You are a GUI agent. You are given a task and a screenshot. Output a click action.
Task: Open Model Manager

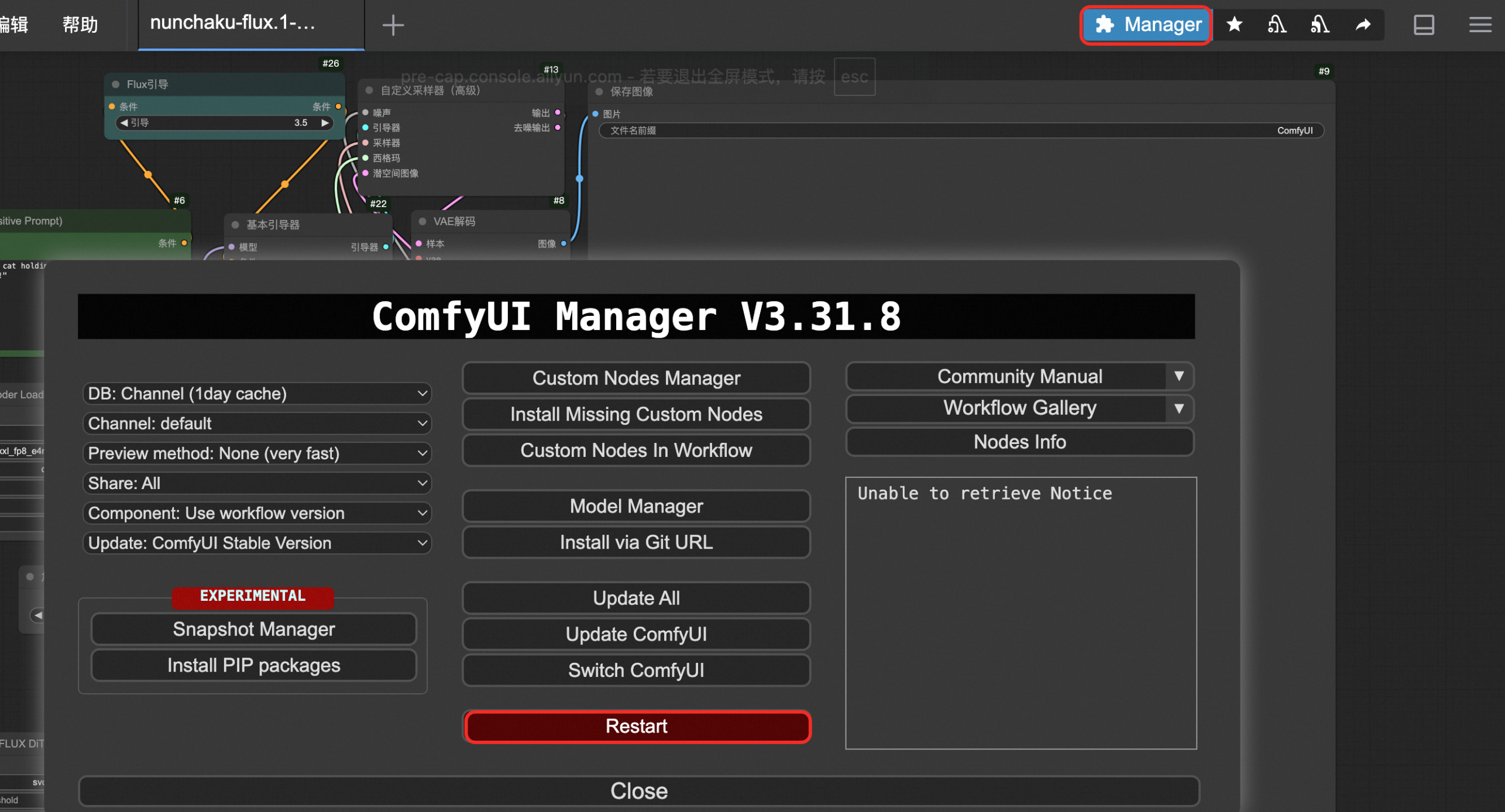(636, 506)
